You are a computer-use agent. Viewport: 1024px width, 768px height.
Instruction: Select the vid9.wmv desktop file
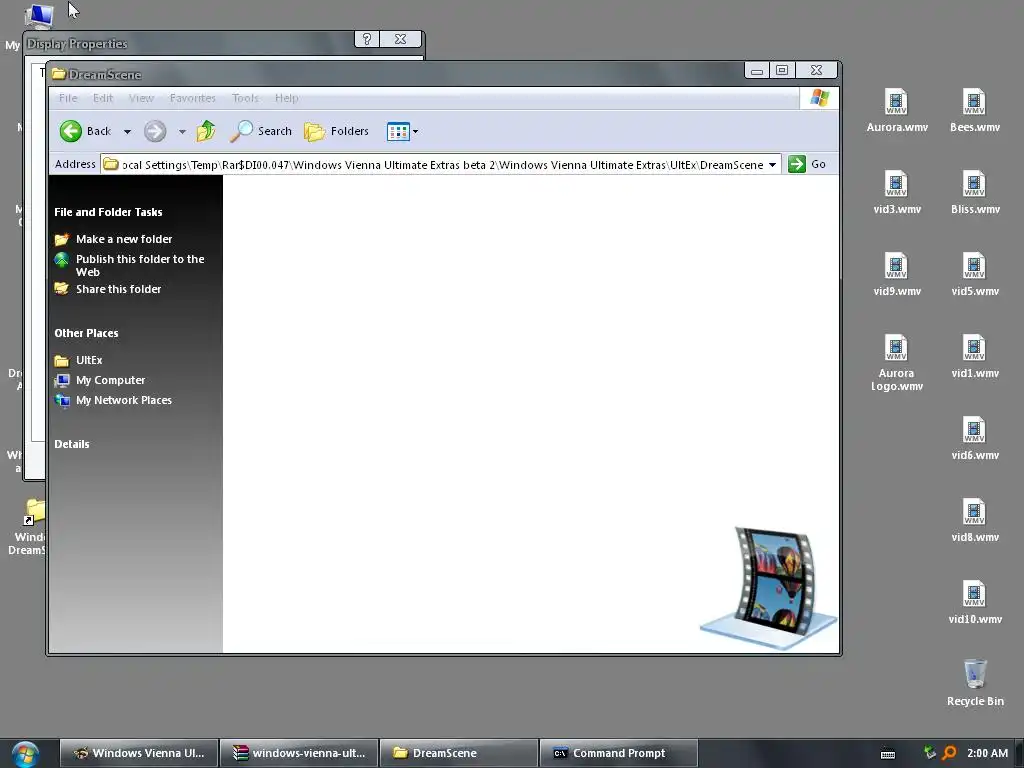tap(897, 274)
